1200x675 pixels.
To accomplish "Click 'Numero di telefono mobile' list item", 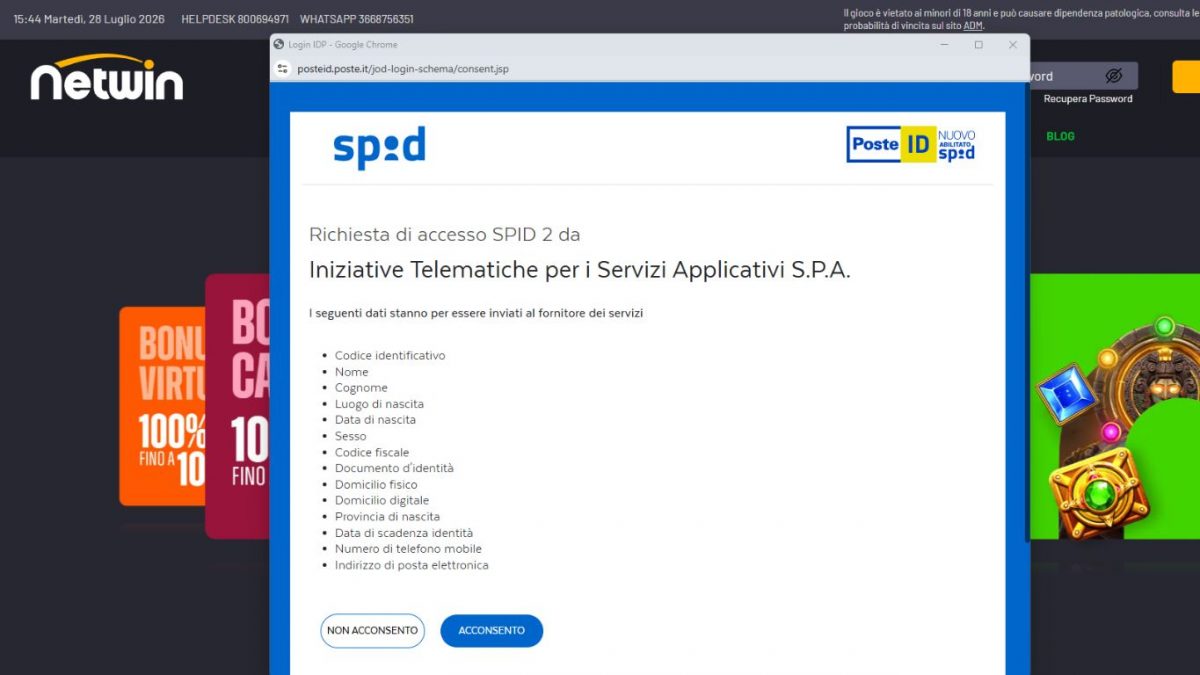I will 408,549.
